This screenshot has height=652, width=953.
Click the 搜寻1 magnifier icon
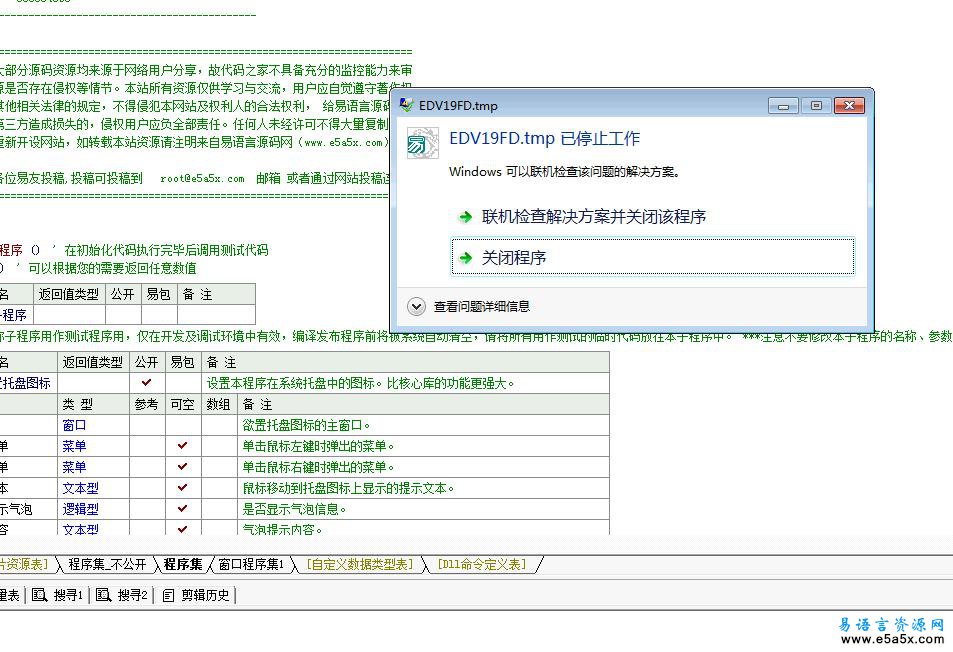click(x=40, y=595)
